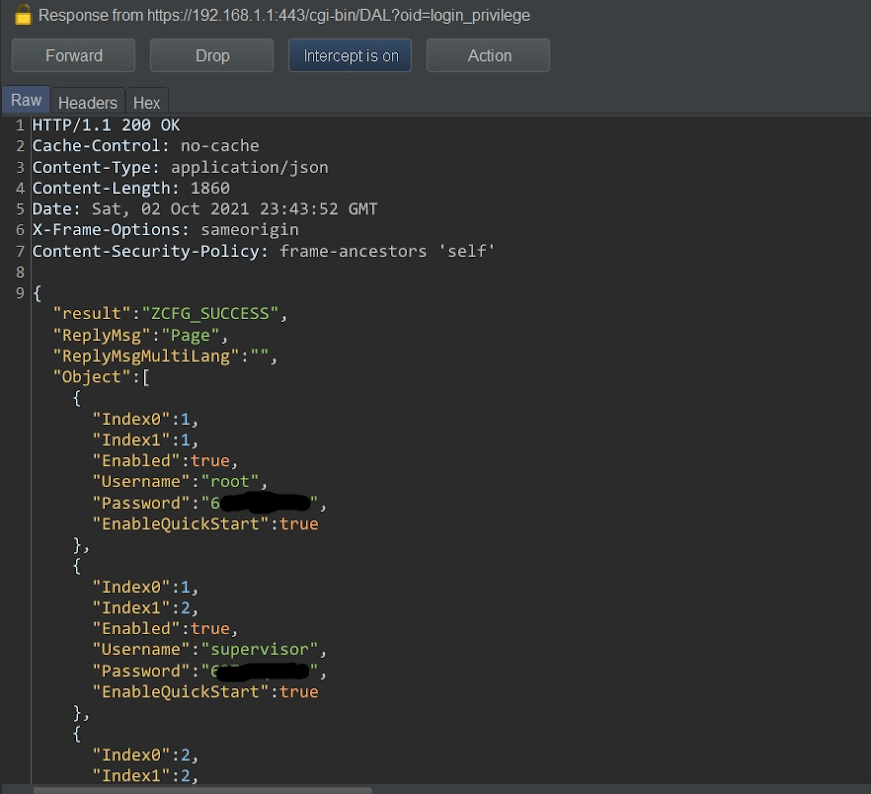Click the yellow lock icon
The image size is (871, 794).
point(23,15)
